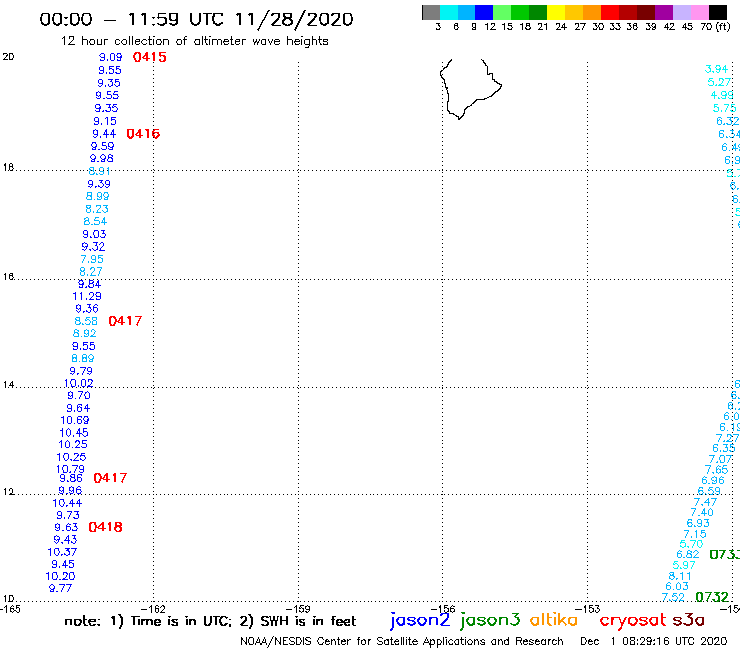Select the cyan 6 ft legend swatch
The image size is (740, 650).
coord(449,12)
